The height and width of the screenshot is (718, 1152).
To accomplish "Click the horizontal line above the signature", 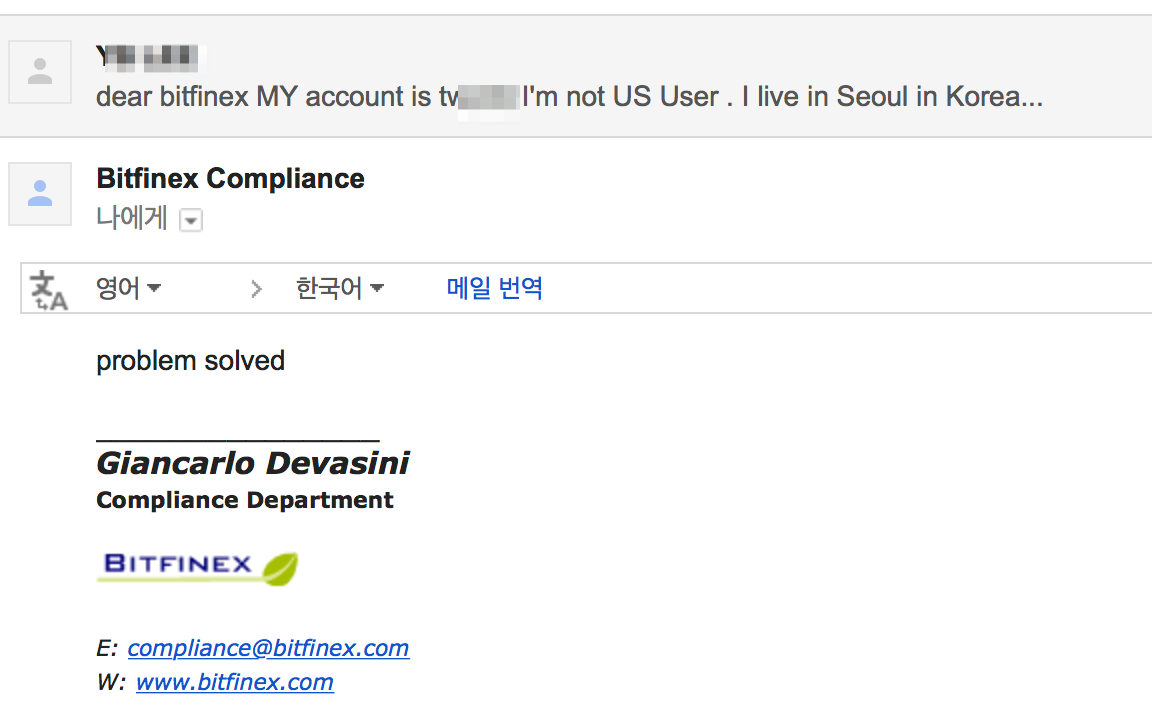I will (238, 440).
